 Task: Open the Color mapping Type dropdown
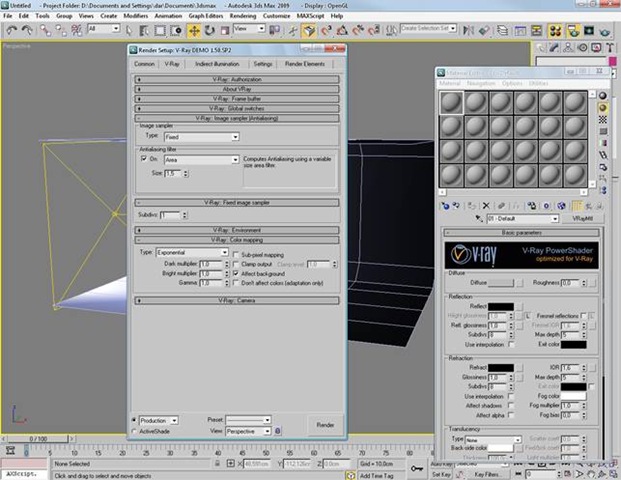click(192, 253)
